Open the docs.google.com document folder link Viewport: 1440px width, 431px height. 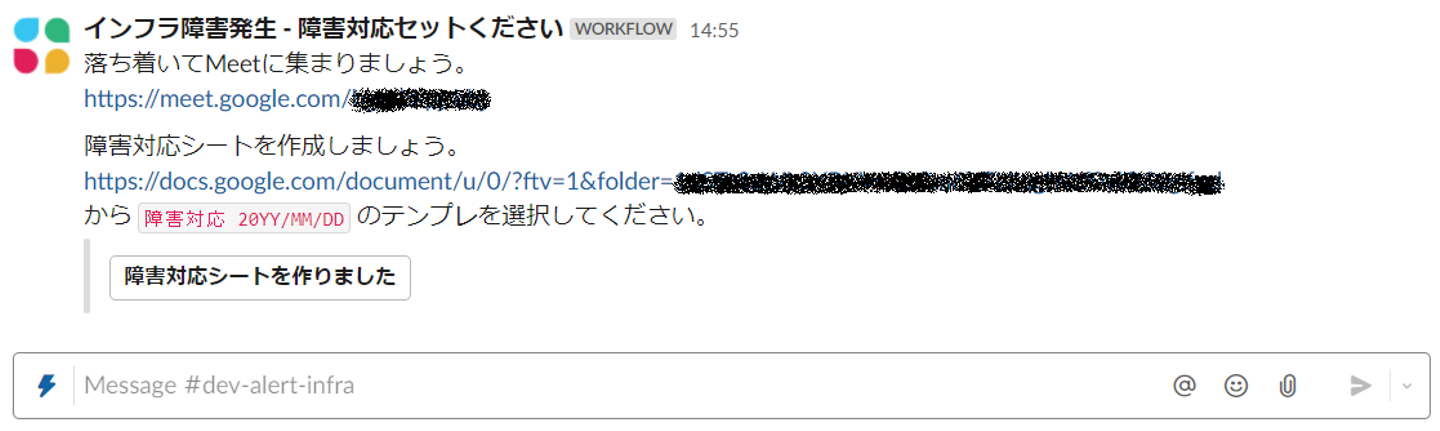coord(653,181)
